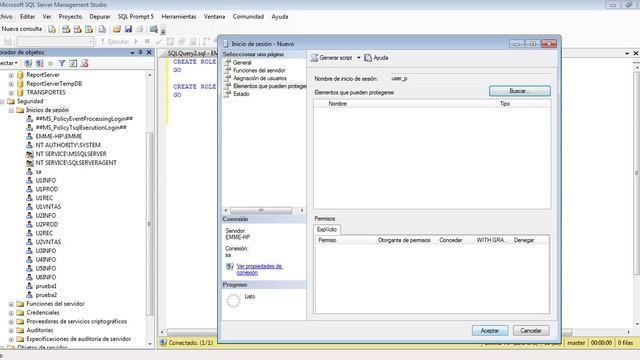Viewport: 640px width, 360px height.
Task: Click the 'master' status bar entry
Action: point(576,343)
